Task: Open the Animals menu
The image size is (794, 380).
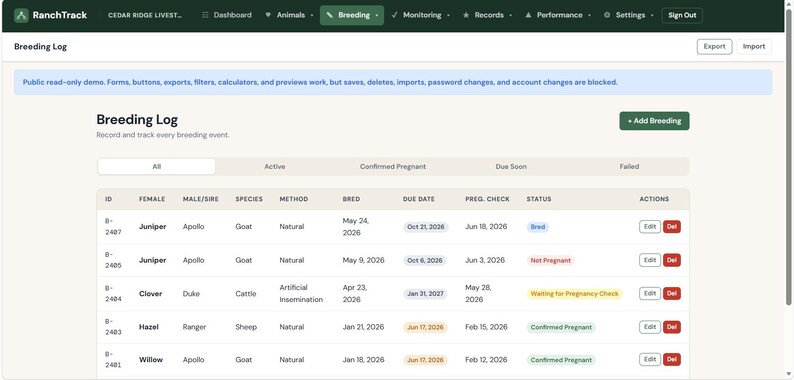Action: pyautogui.click(x=290, y=15)
